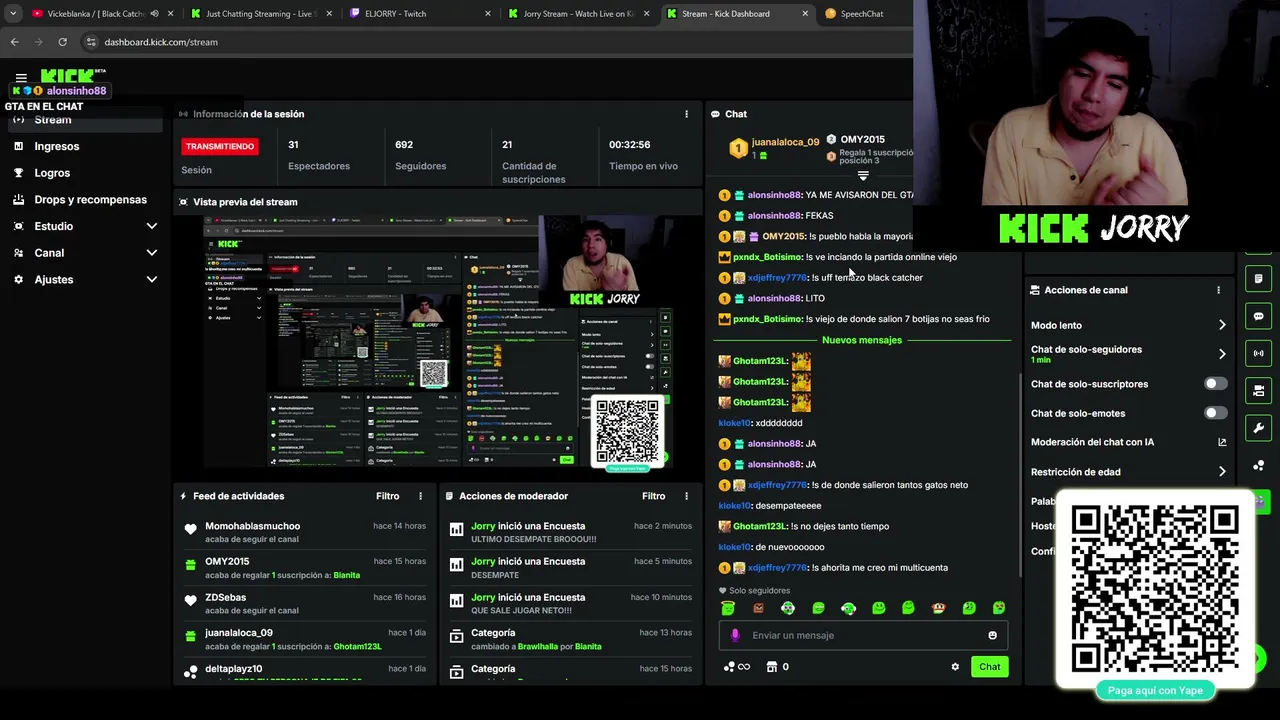Click the wrench icon in right rail

point(1258,428)
